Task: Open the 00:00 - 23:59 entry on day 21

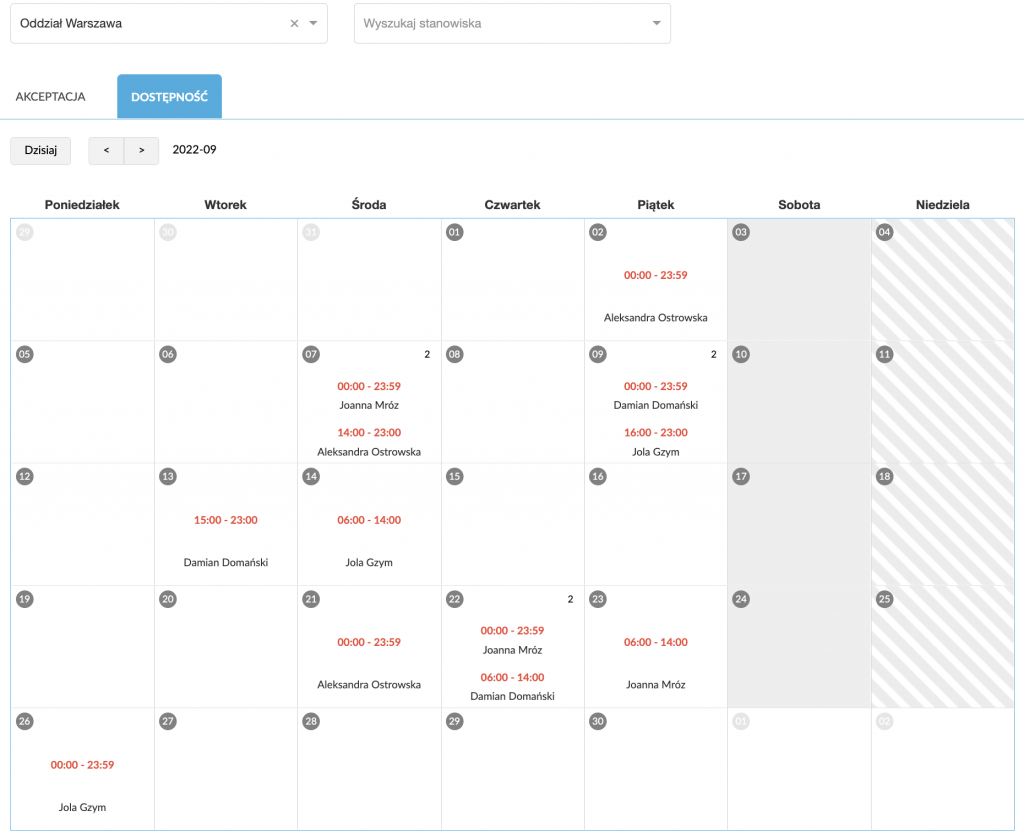Action: coord(369,642)
